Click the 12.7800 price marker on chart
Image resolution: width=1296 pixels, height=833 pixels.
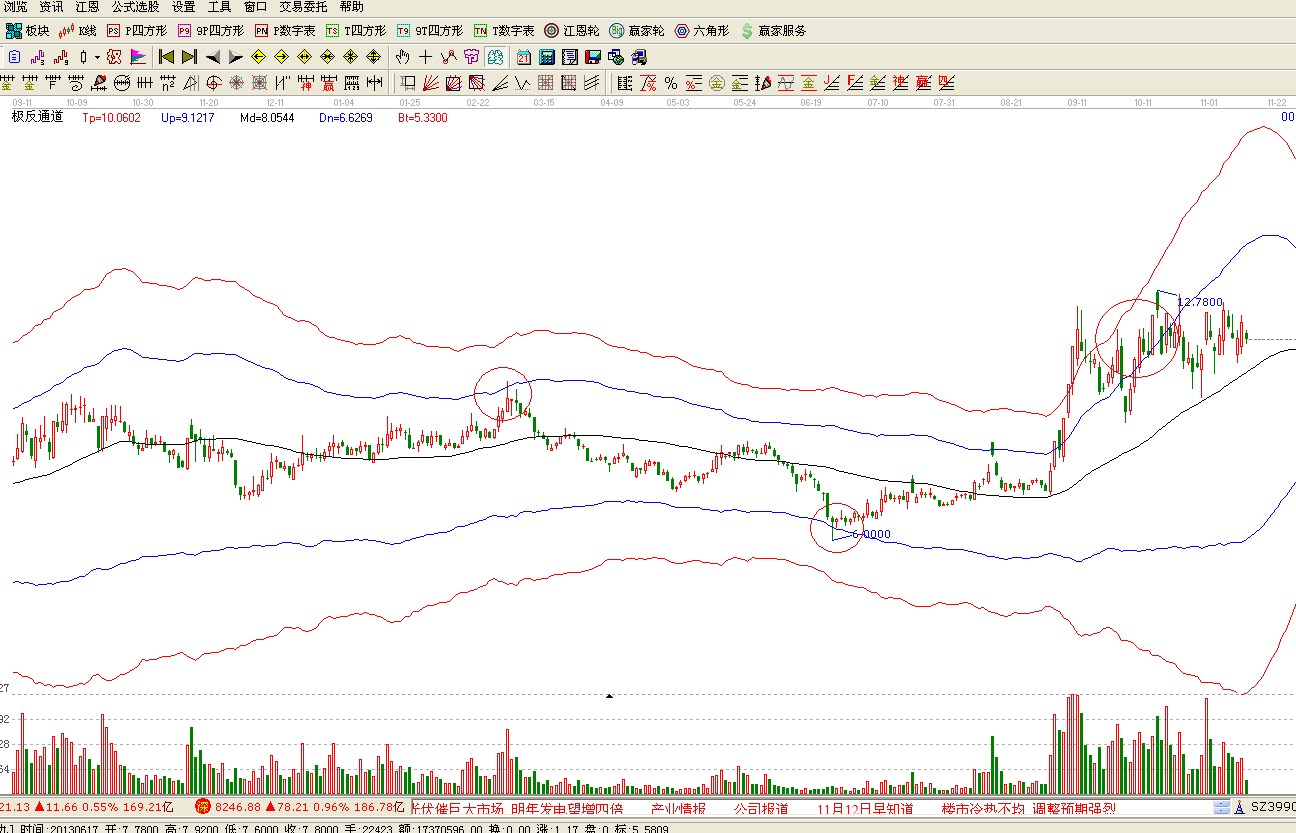click(x=1200, y=301)
